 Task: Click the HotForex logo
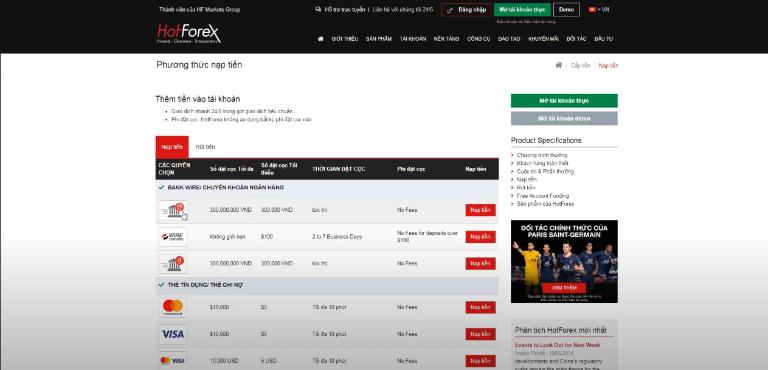(x=189, y=33)
